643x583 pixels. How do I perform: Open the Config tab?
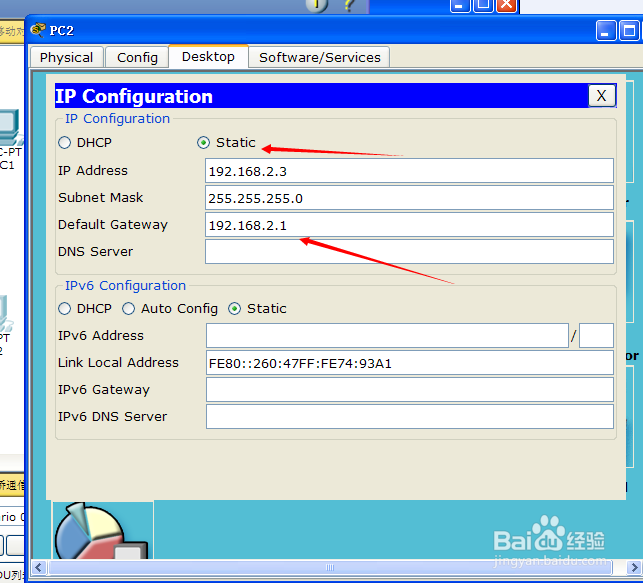(137, 57)
